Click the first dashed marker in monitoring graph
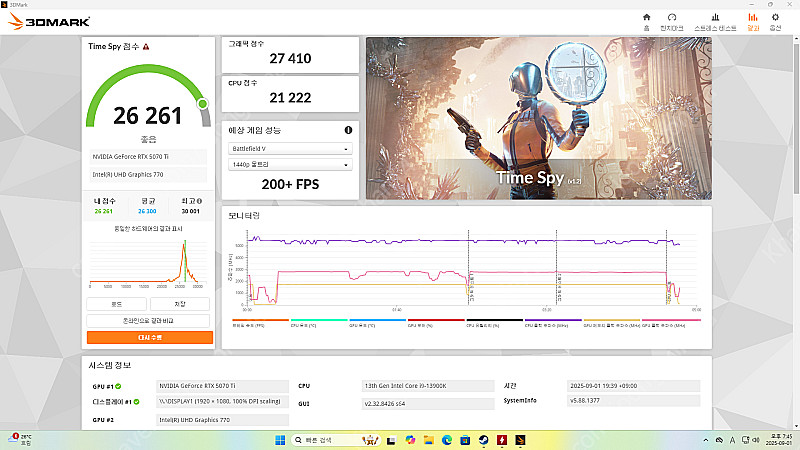 pyautogui.click(x=468, y=267)
